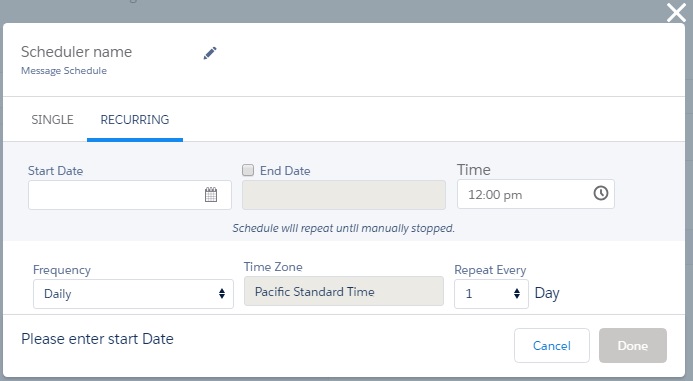Open the Start Date calendar icon
The height and width of the screenshot is (381, 693).
pyautogui.click(x=211, y=194)
